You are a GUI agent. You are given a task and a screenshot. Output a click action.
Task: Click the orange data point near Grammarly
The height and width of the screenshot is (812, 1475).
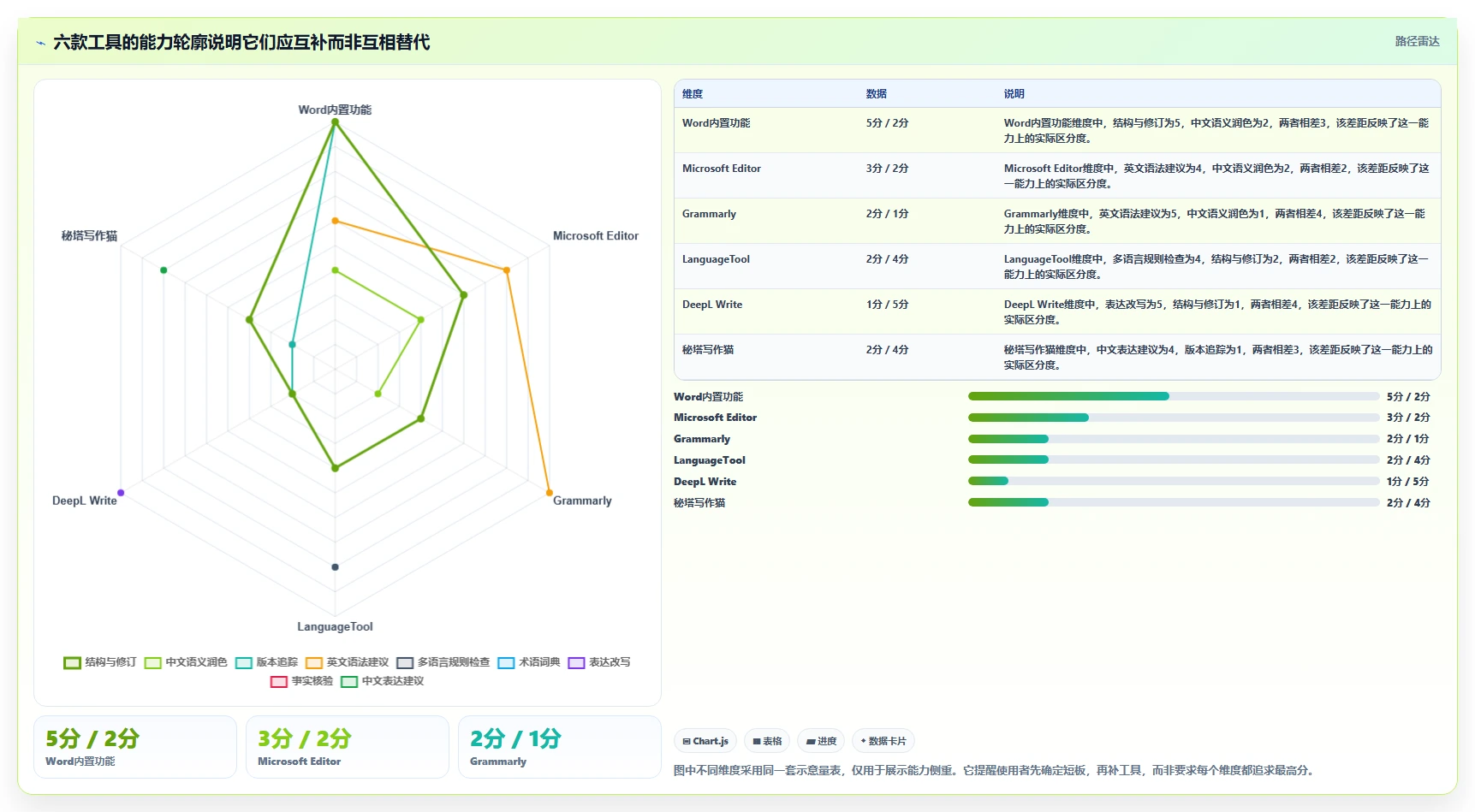pos(550,493)
